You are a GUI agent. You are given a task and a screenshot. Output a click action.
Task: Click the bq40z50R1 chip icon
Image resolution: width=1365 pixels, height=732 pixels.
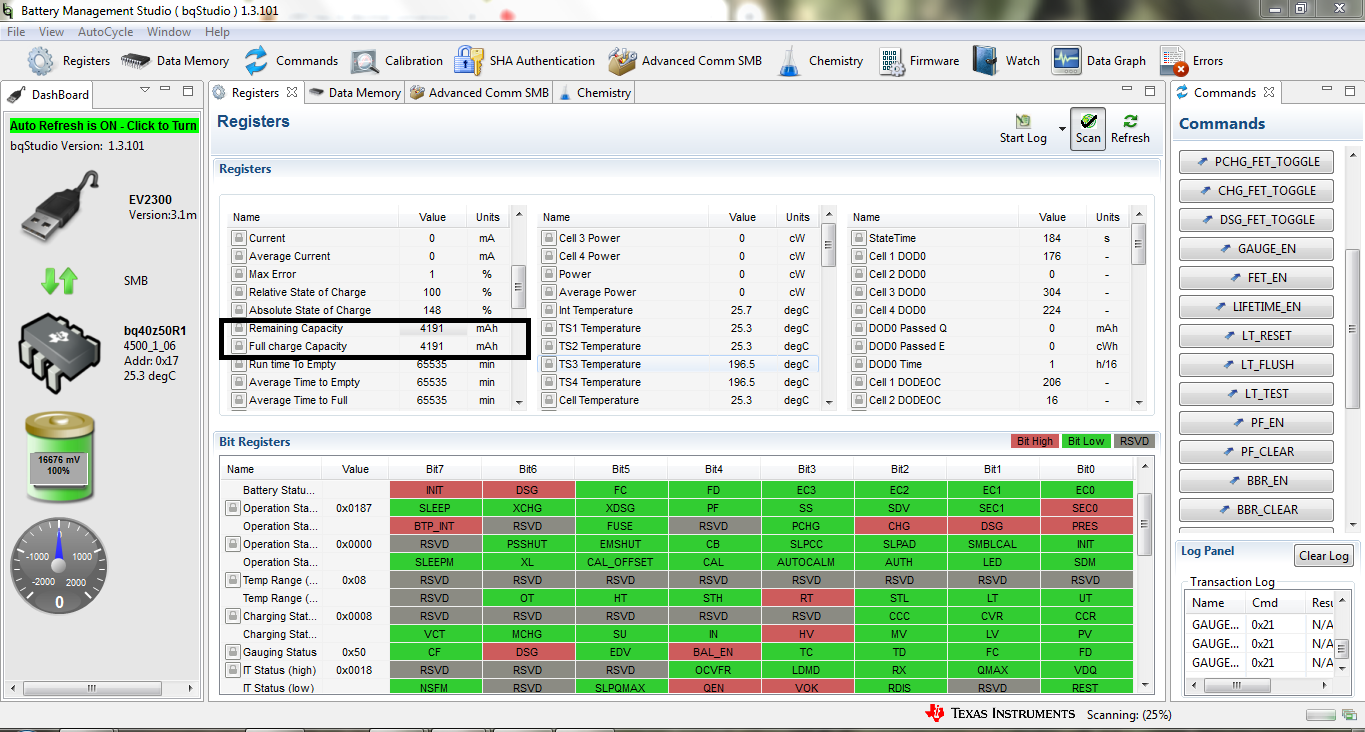pyautogui.click(x=60, y=353)
